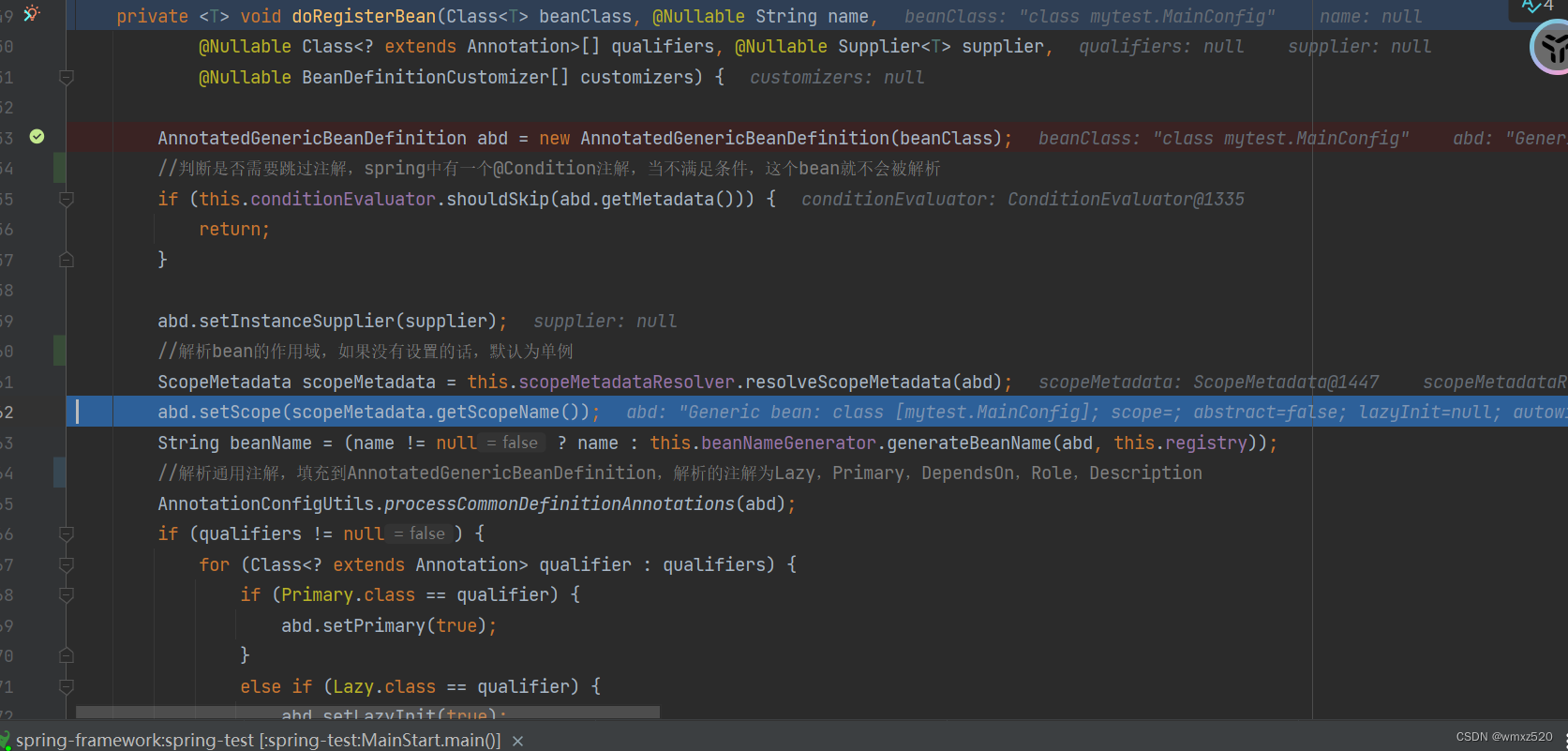Screen dimensions: 1568x751
Task: Click conditionEvaluator field reference in if statement
Action: pyautogui.click(x=343, y=199)
